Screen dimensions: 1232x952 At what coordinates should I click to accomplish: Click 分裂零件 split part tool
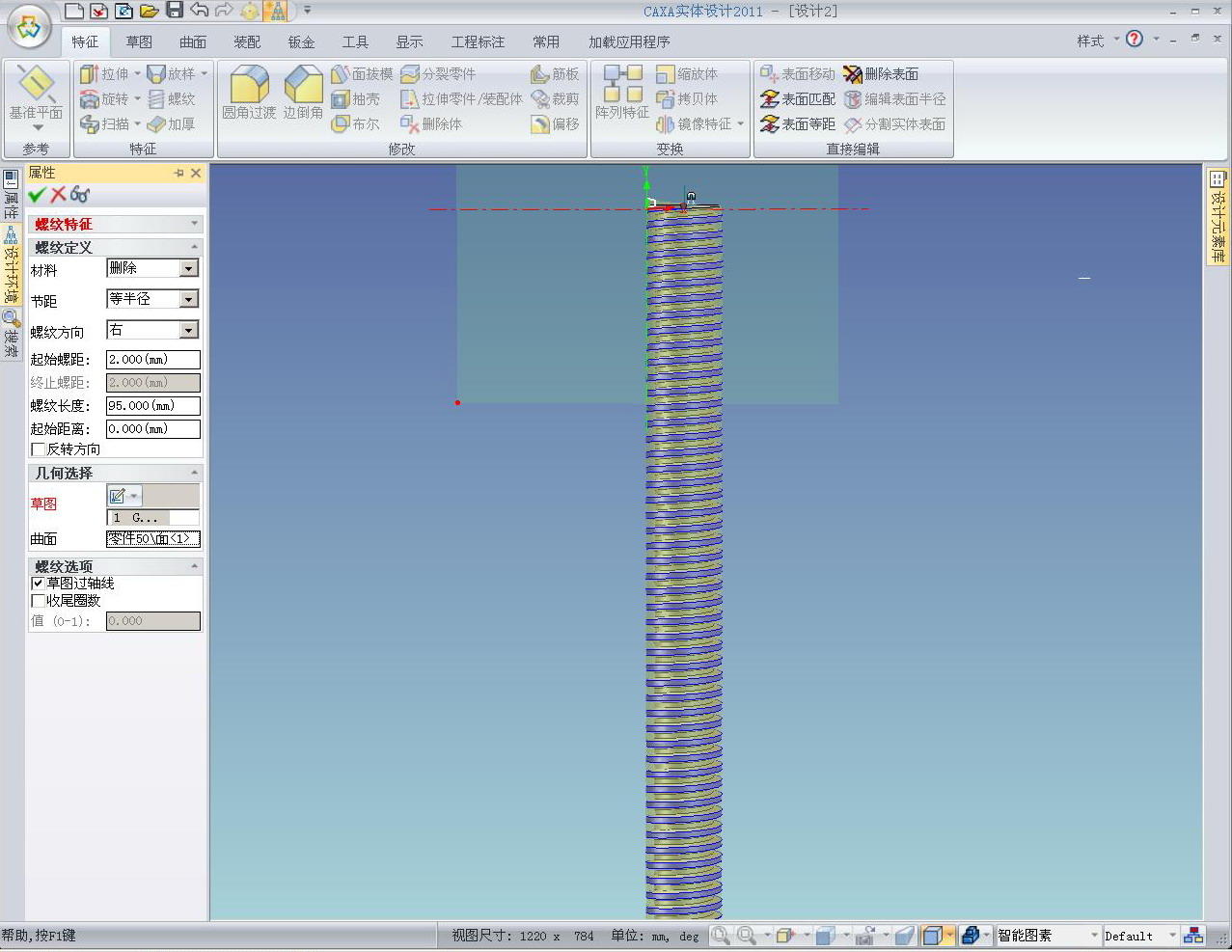pos(438,74)
